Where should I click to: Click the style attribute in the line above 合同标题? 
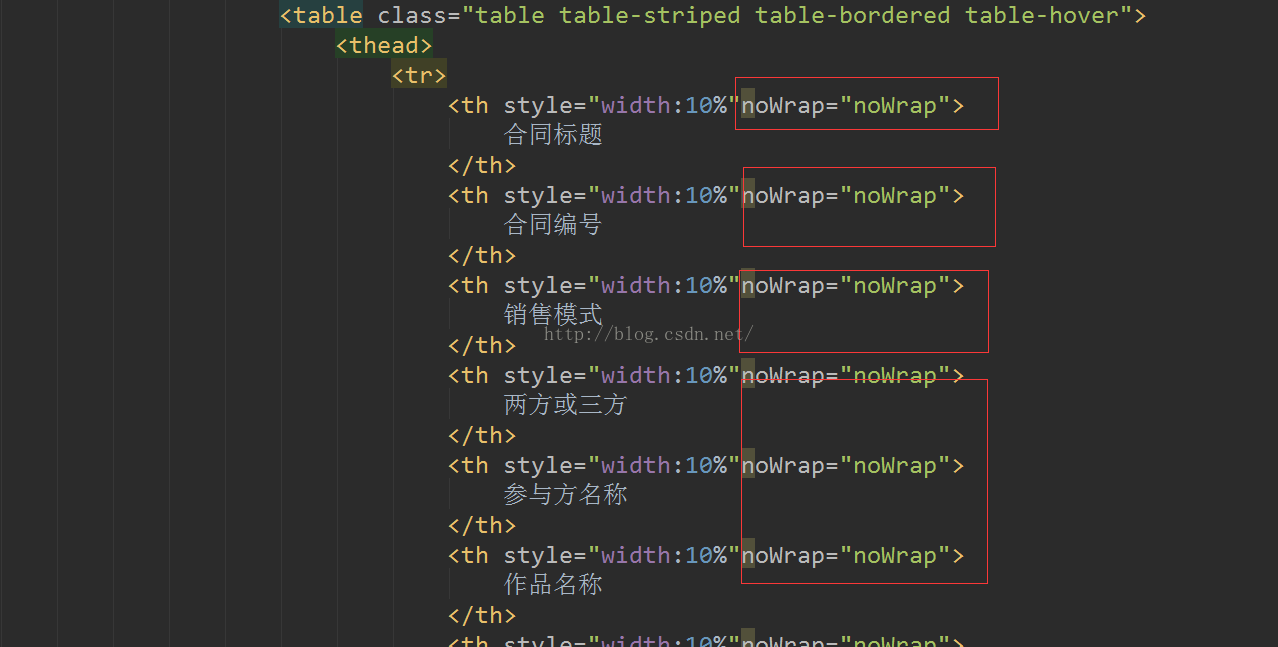click(538, 106)
